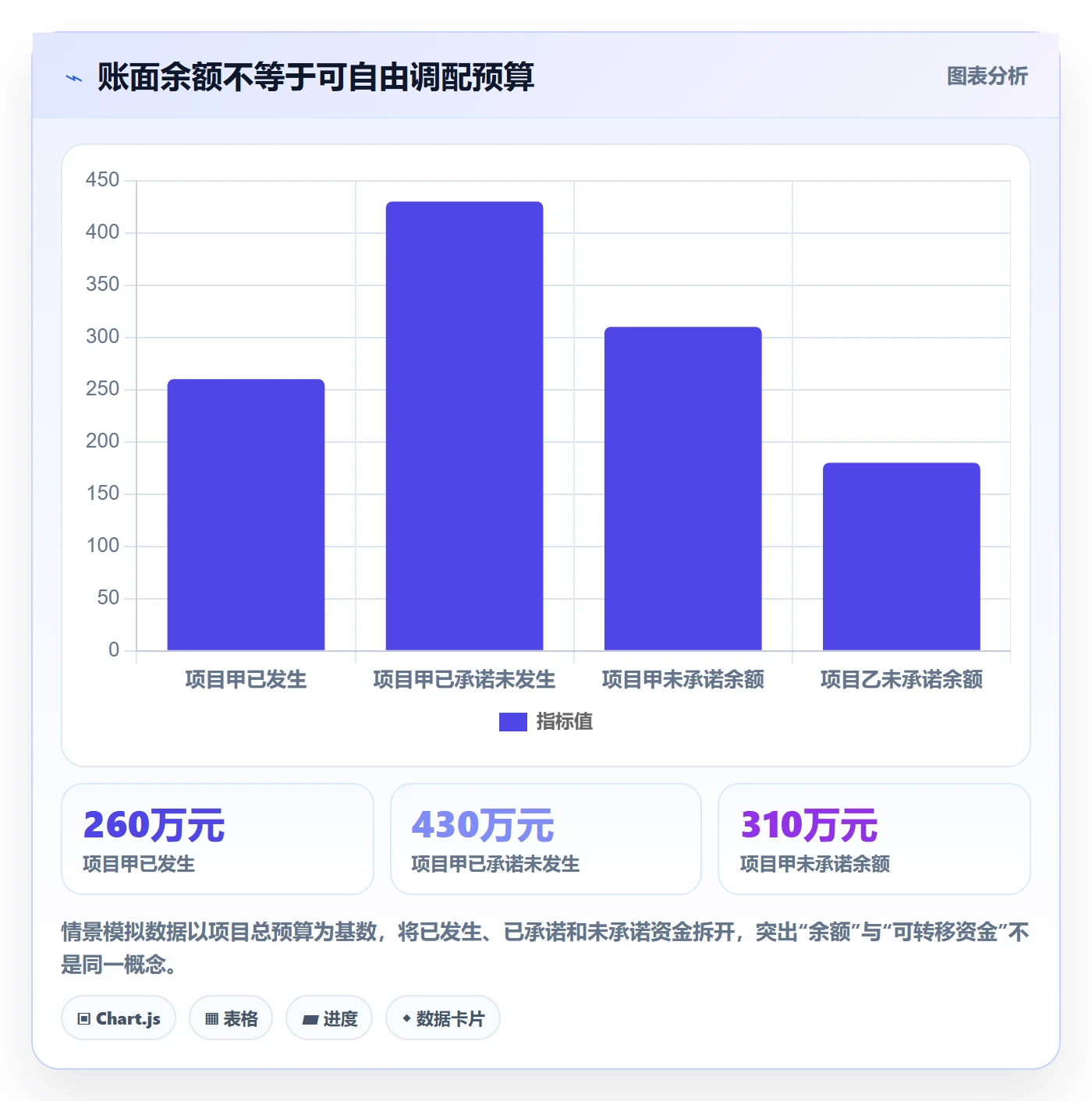Select the 310万元 data card
The width and height of the screenshot is (1092, 1101).
click(x=874, y=839)
